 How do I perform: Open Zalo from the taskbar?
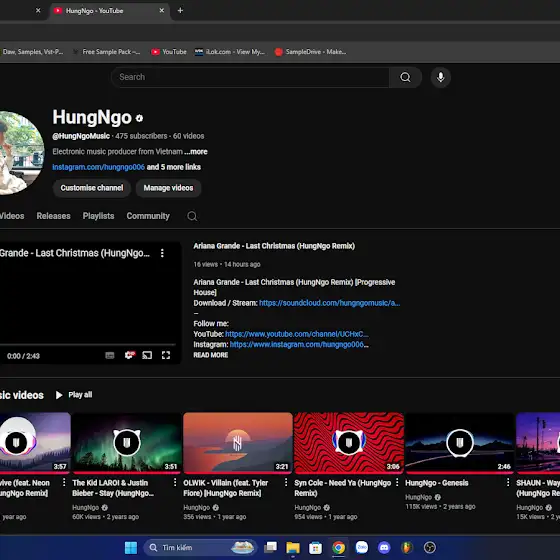(x=361, y=548)
